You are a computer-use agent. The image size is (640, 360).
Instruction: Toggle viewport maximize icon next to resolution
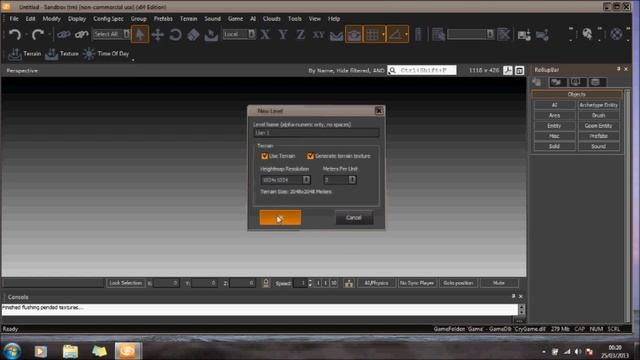519,71
